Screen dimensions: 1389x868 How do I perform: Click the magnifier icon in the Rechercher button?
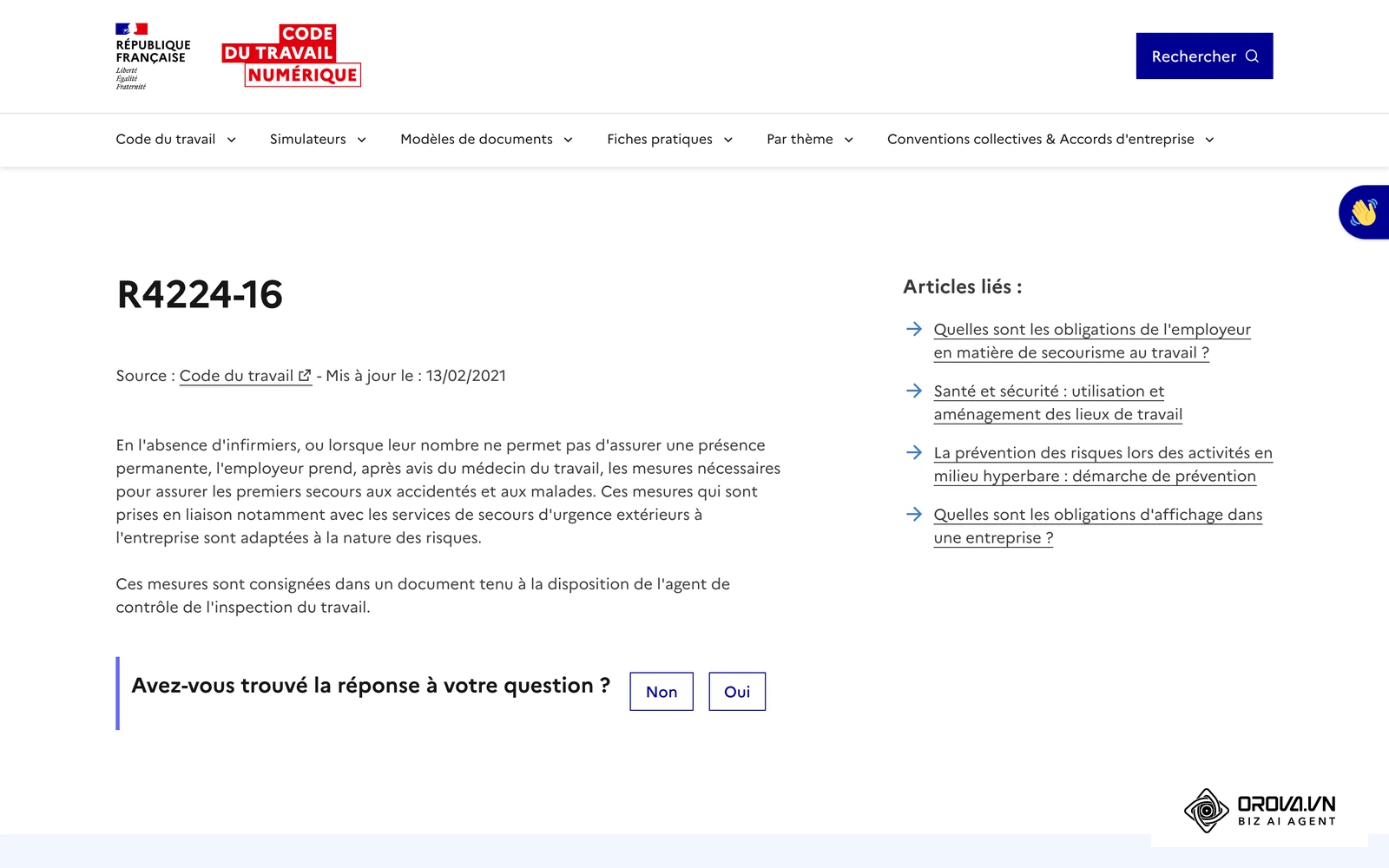tap(1252, 56)
